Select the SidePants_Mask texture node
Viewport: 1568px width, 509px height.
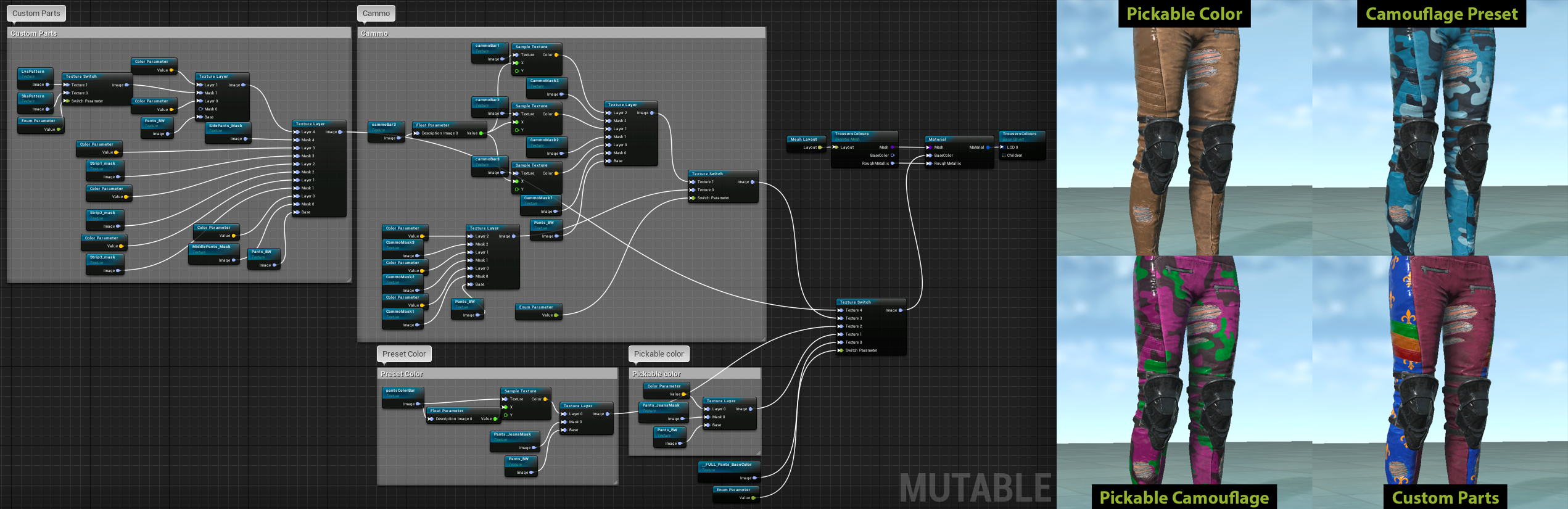click(x=228, y=133)
